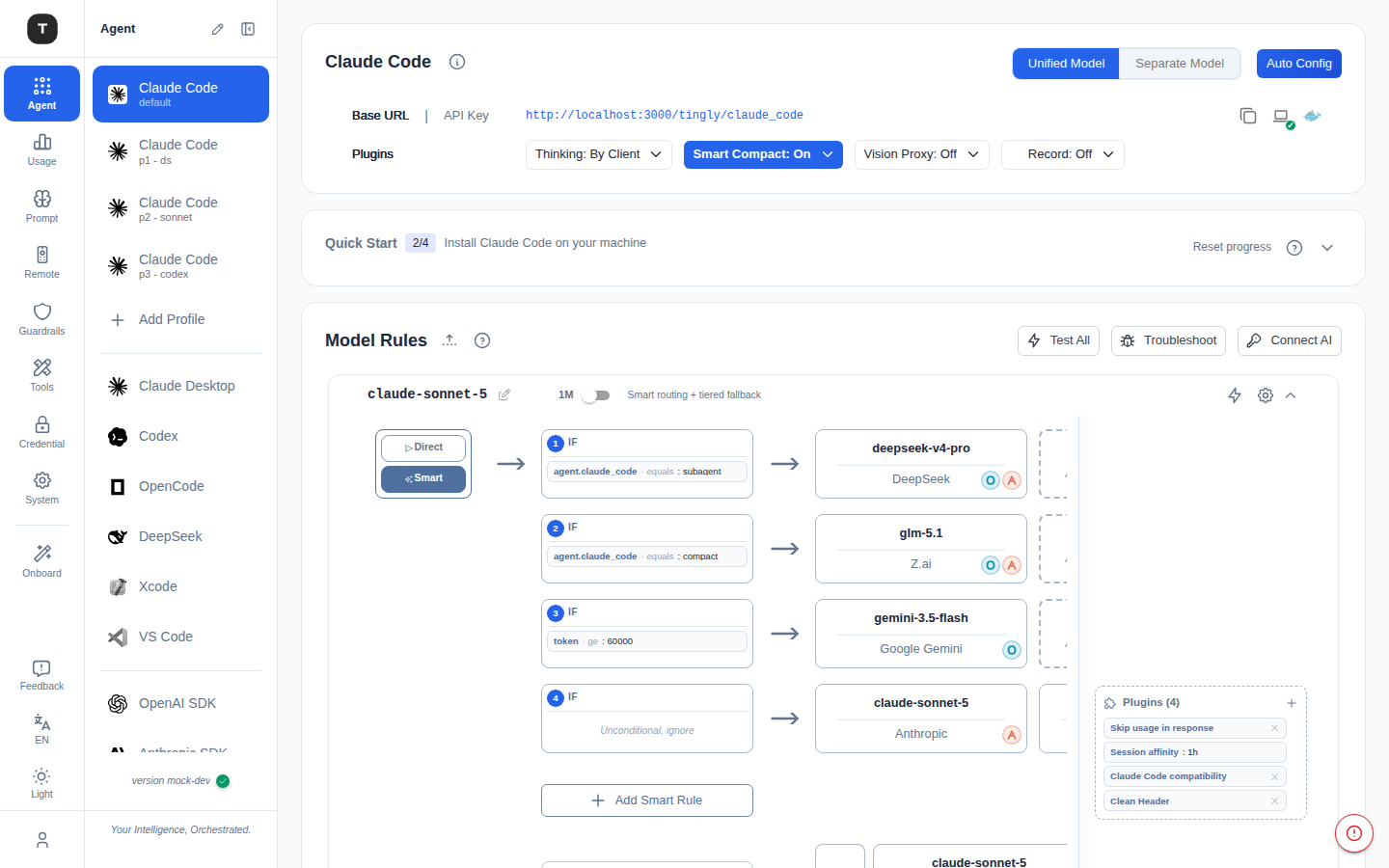Go to the Prompt page
Image resolution: width=1389 pixels, height=868 pixels.
tap(41, 206)
